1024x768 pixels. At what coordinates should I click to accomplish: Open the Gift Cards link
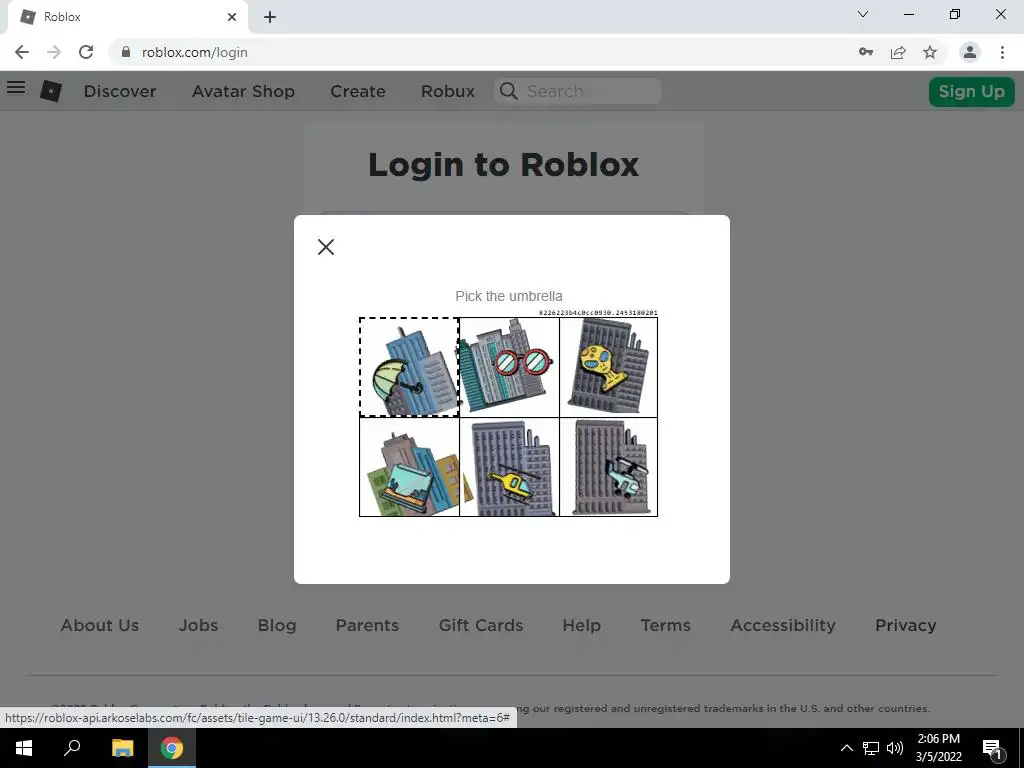(x=481, y=625)
